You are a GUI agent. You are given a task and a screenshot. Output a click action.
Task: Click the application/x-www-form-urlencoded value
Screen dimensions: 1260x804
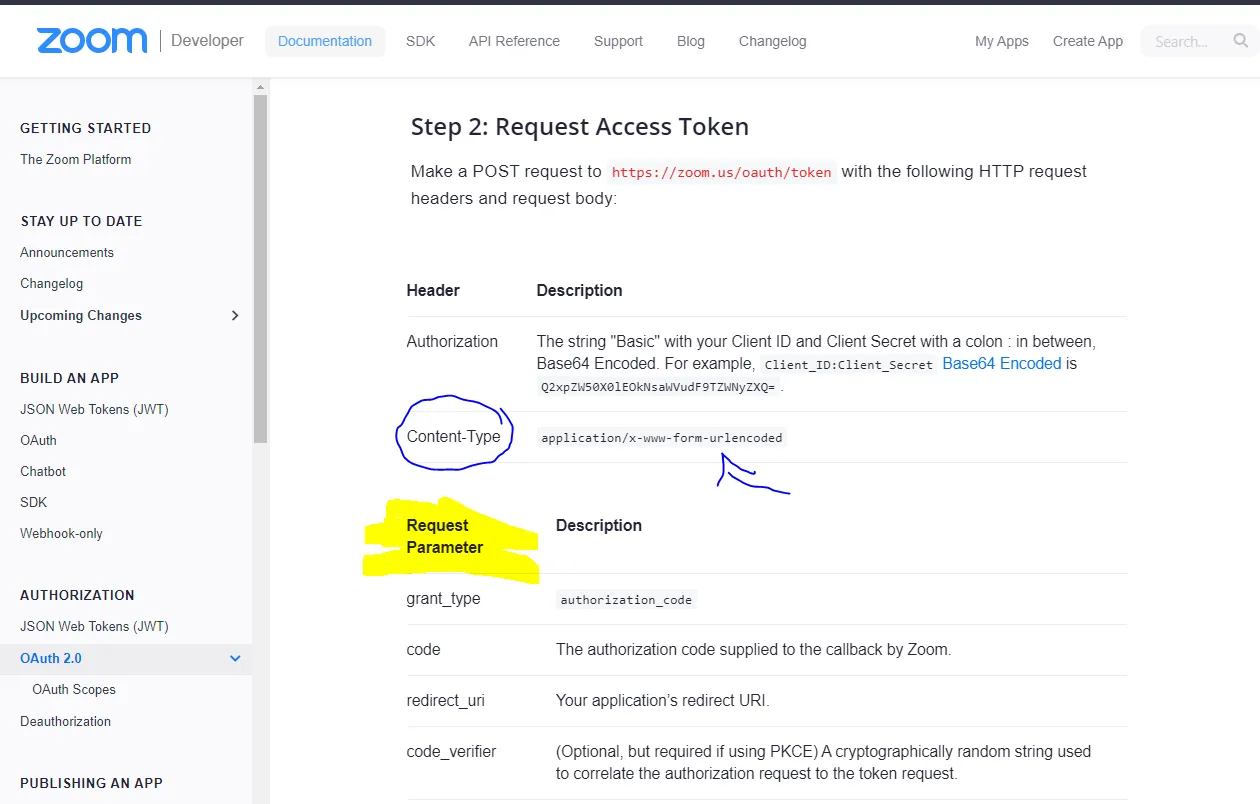click(x=662, y=437)
